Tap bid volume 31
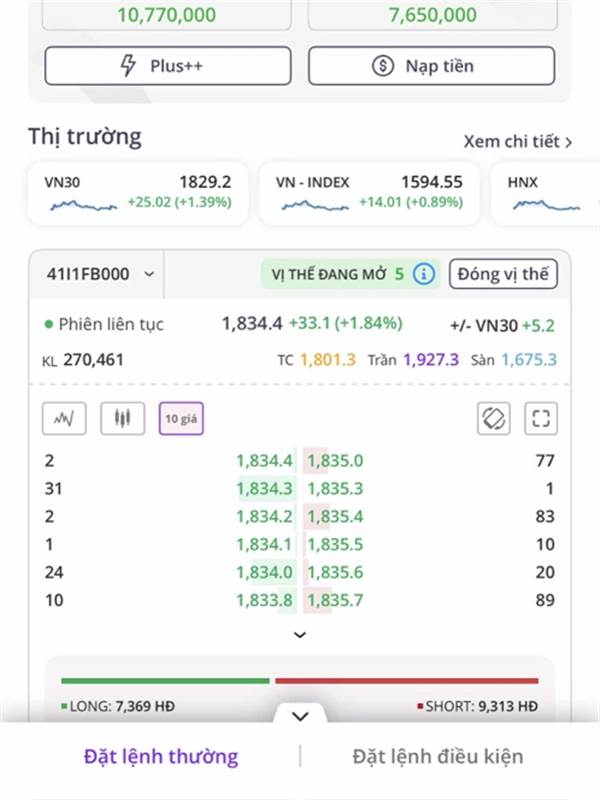Image resolution: width=600 pixels, height=800 pixels. point(54,489)
